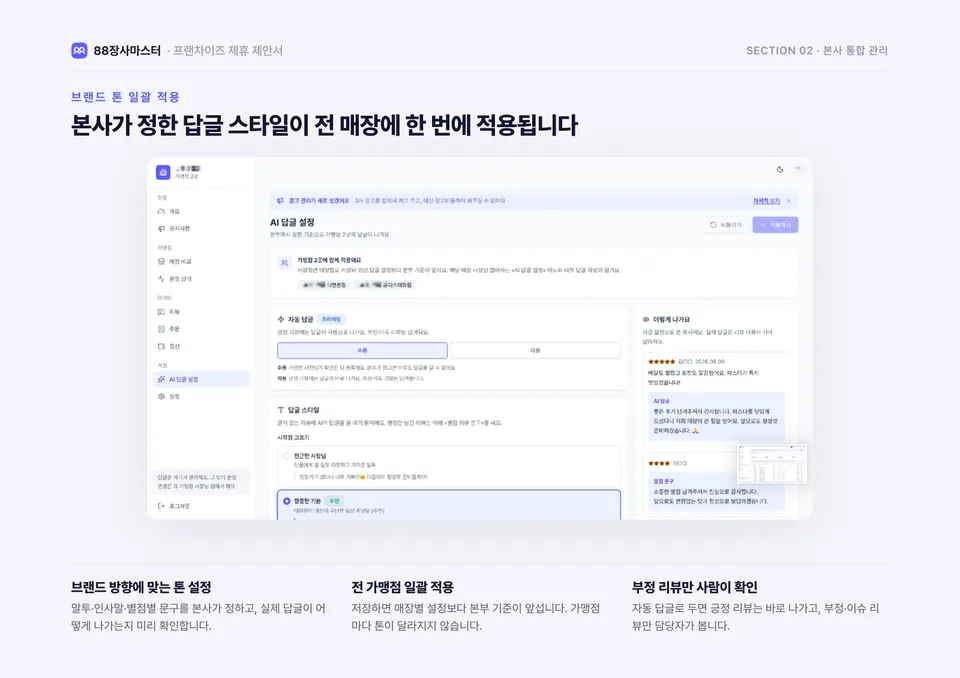The height and width of the screenshot is (678, 960).
Task: Go to 매장 비교 in the sidebar
Action: click(201, 262)
